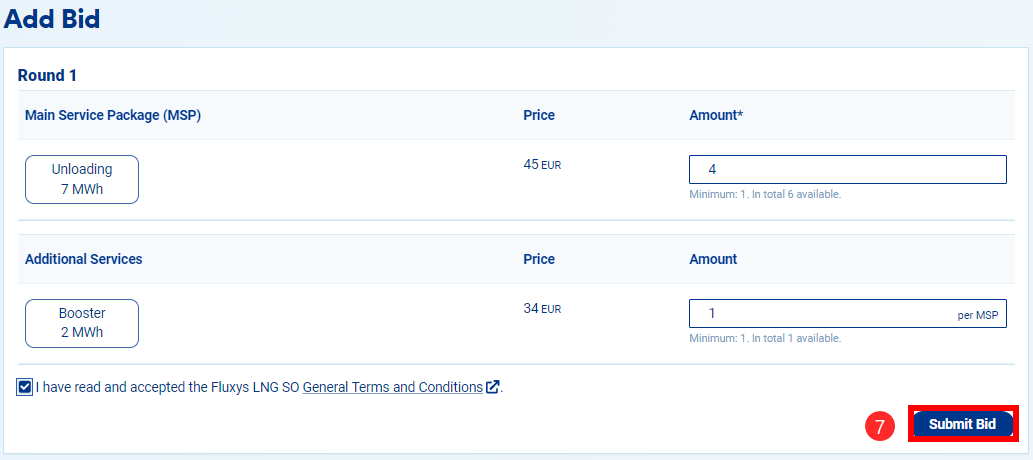Click the Submit Bid button
Image resolution: width=1033 pixels, height=460 pixels.
(962, 424)
